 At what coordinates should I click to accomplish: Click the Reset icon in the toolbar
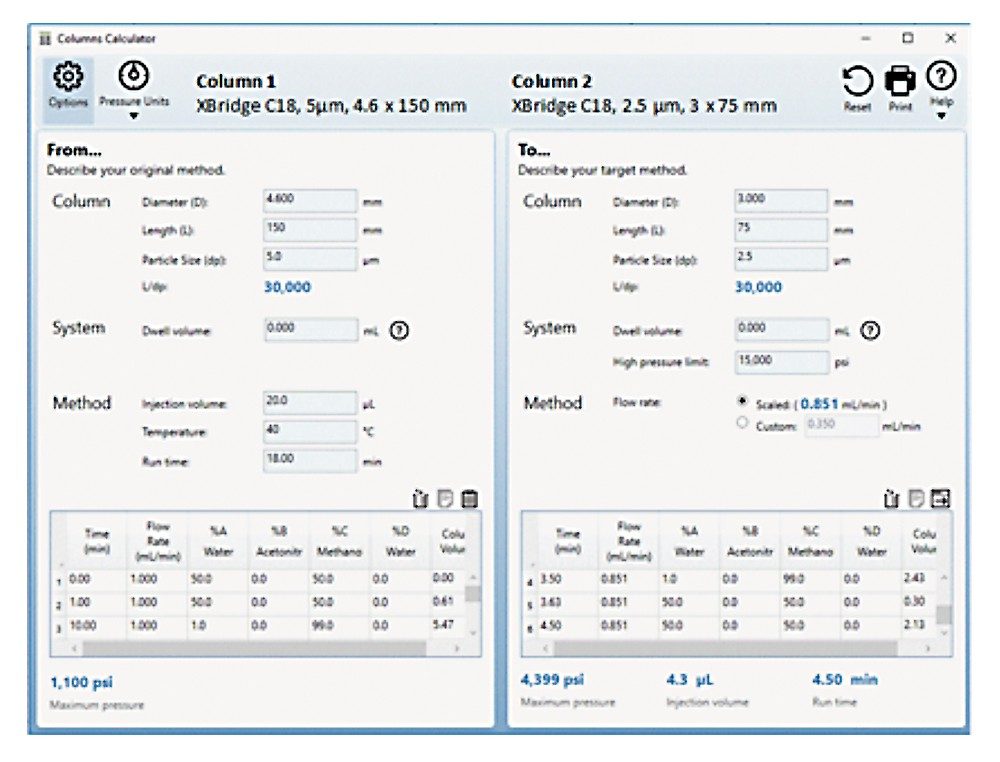coord(856,82)
